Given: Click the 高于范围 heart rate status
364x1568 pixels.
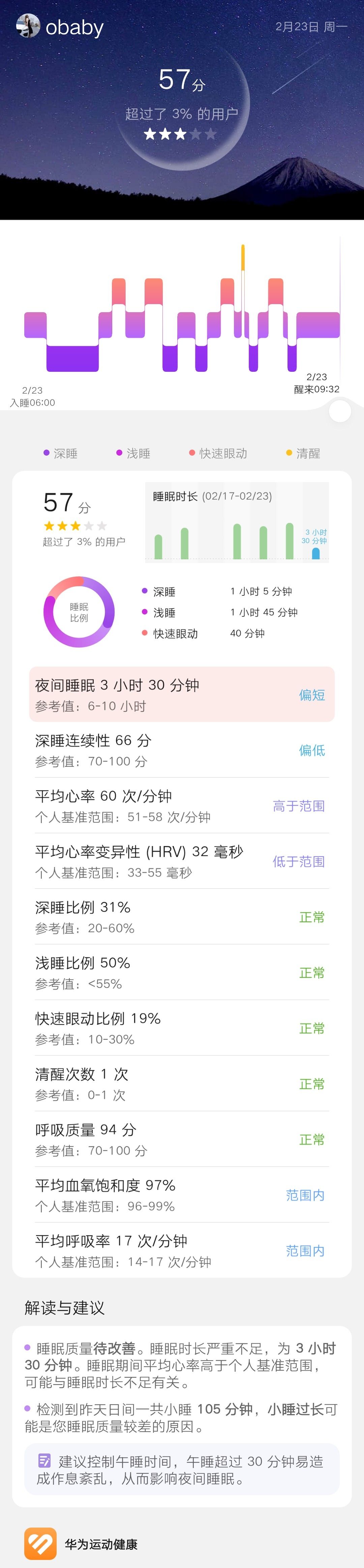Looking at the screenshot, I should point(298,806).
